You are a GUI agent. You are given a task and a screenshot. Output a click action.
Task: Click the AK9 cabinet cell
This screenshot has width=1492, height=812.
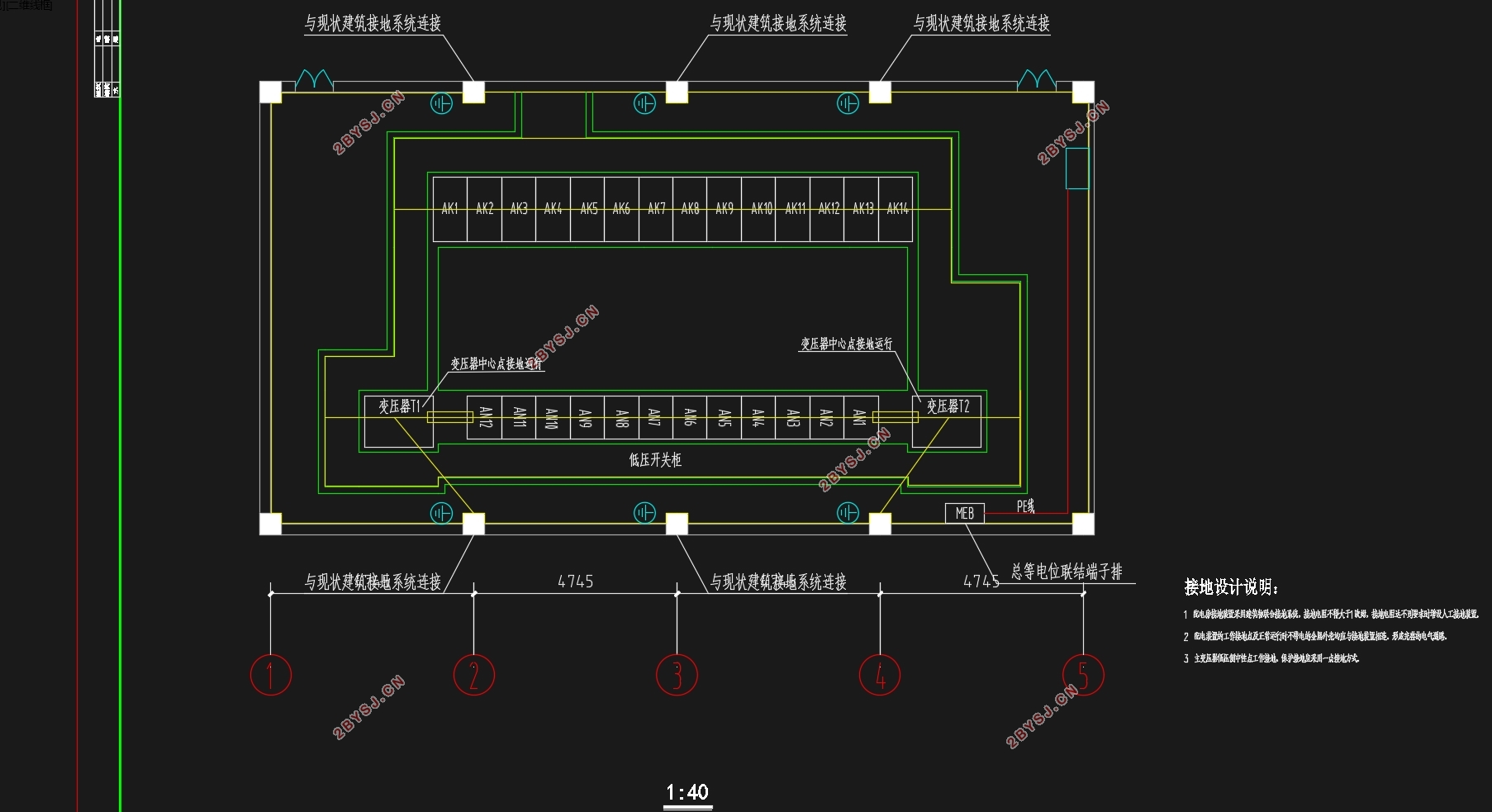725,209
